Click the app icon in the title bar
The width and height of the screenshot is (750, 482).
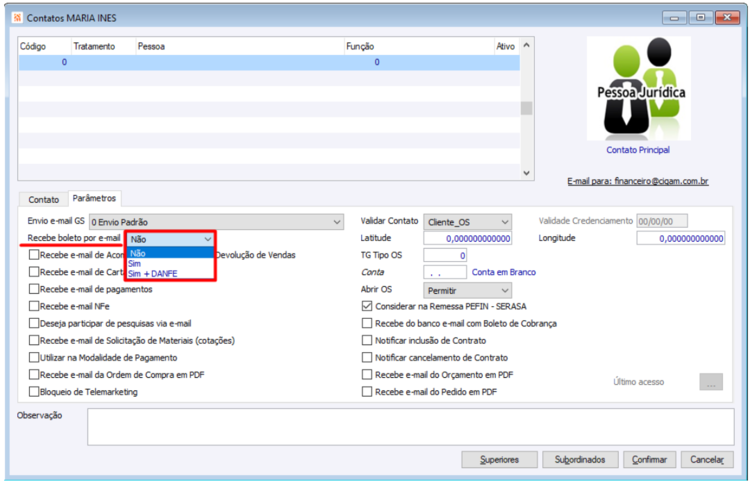17,18
